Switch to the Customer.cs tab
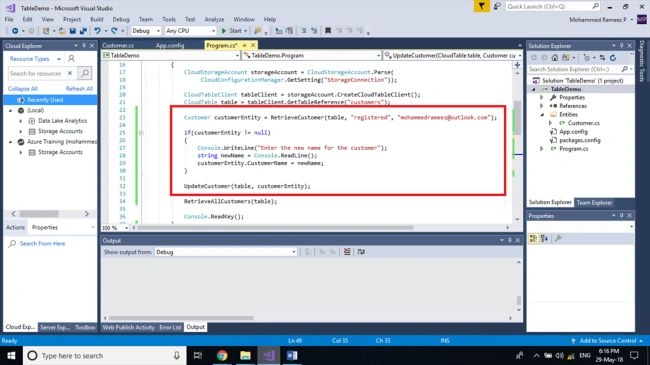Image resolution: width=650 pixels, height=365 pixels. pos(118,45)
